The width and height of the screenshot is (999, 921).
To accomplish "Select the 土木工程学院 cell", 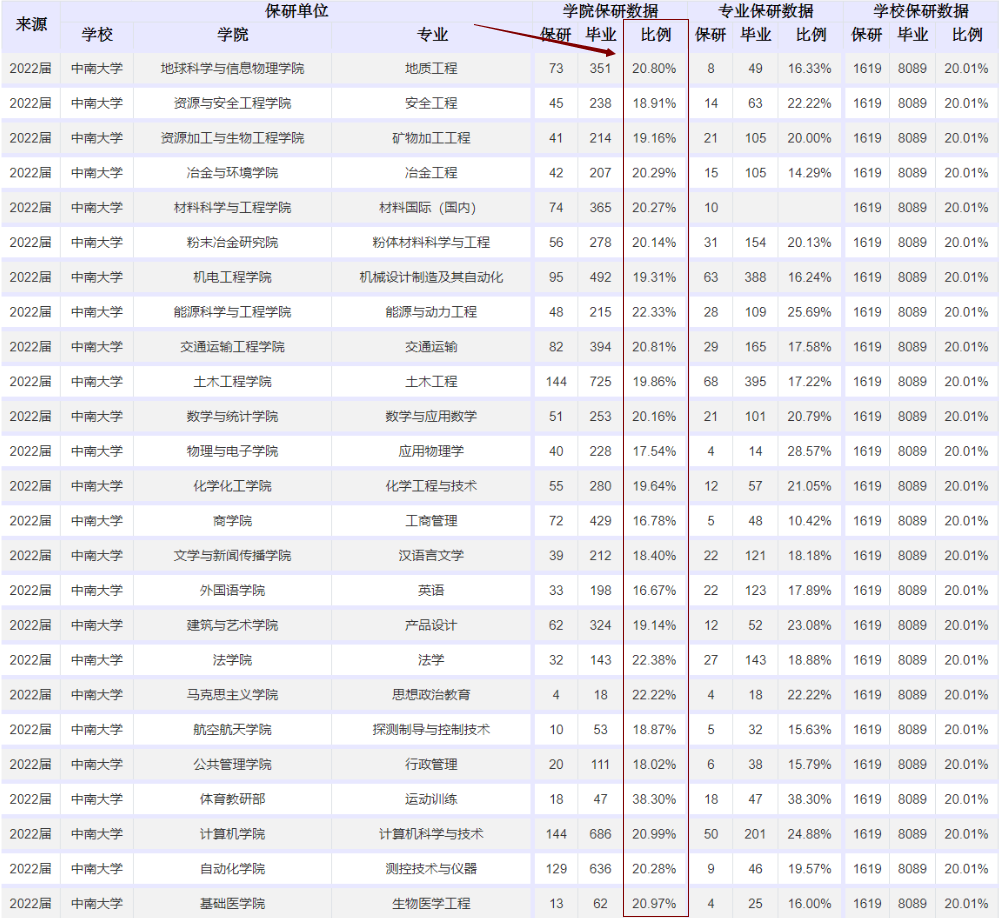I will 233,382.
